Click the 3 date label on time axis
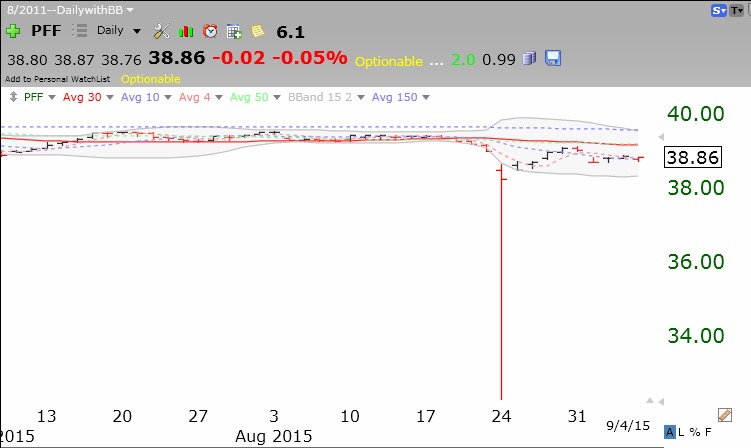This screenshot has width=751, height=448. pos(273,416)
